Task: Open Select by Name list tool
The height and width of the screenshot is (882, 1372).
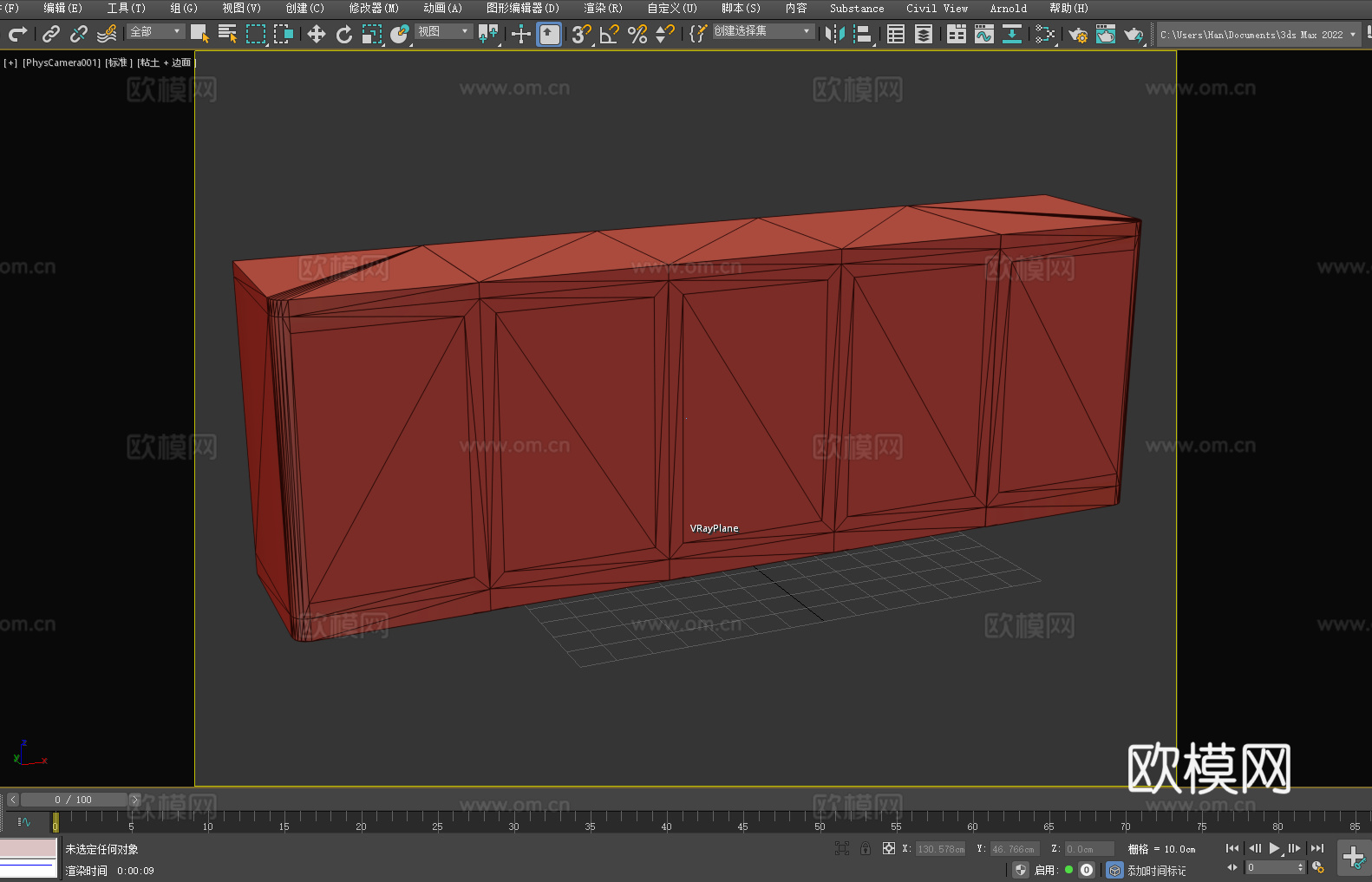Action: tap(227, 34)
